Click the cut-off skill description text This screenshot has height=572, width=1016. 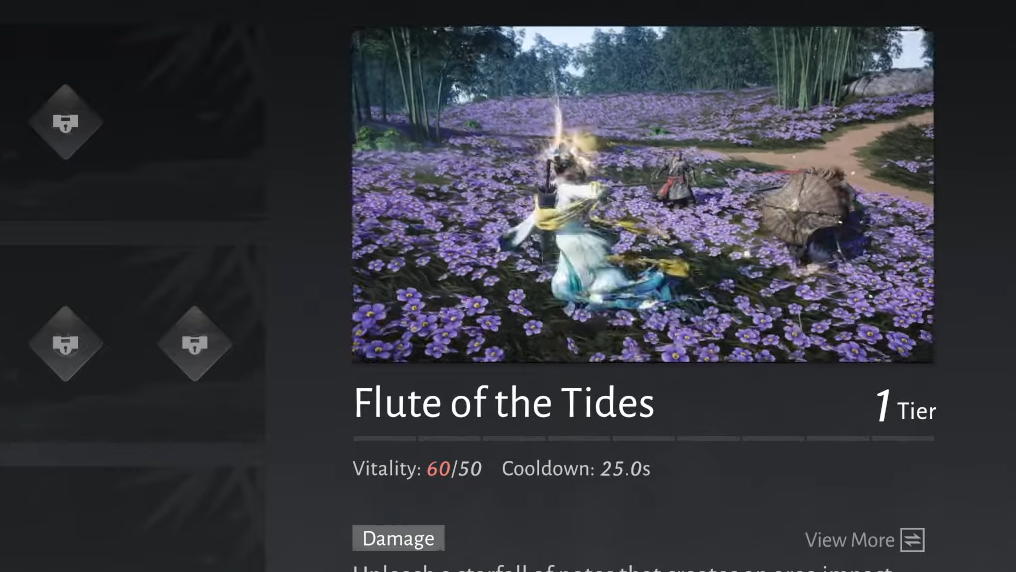tap(622, 567)
